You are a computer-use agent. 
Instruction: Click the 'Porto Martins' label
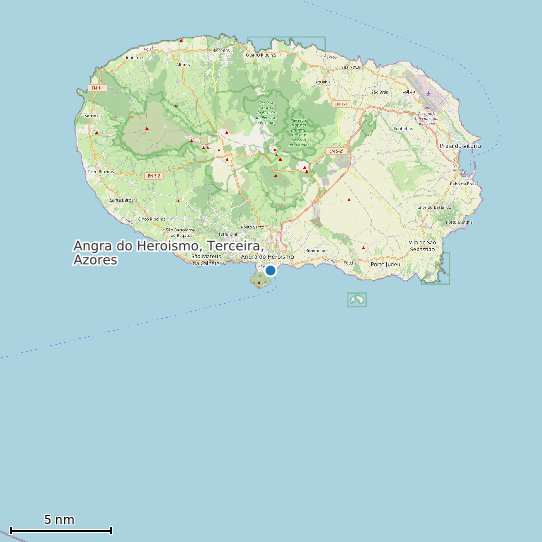coord(459,222)
